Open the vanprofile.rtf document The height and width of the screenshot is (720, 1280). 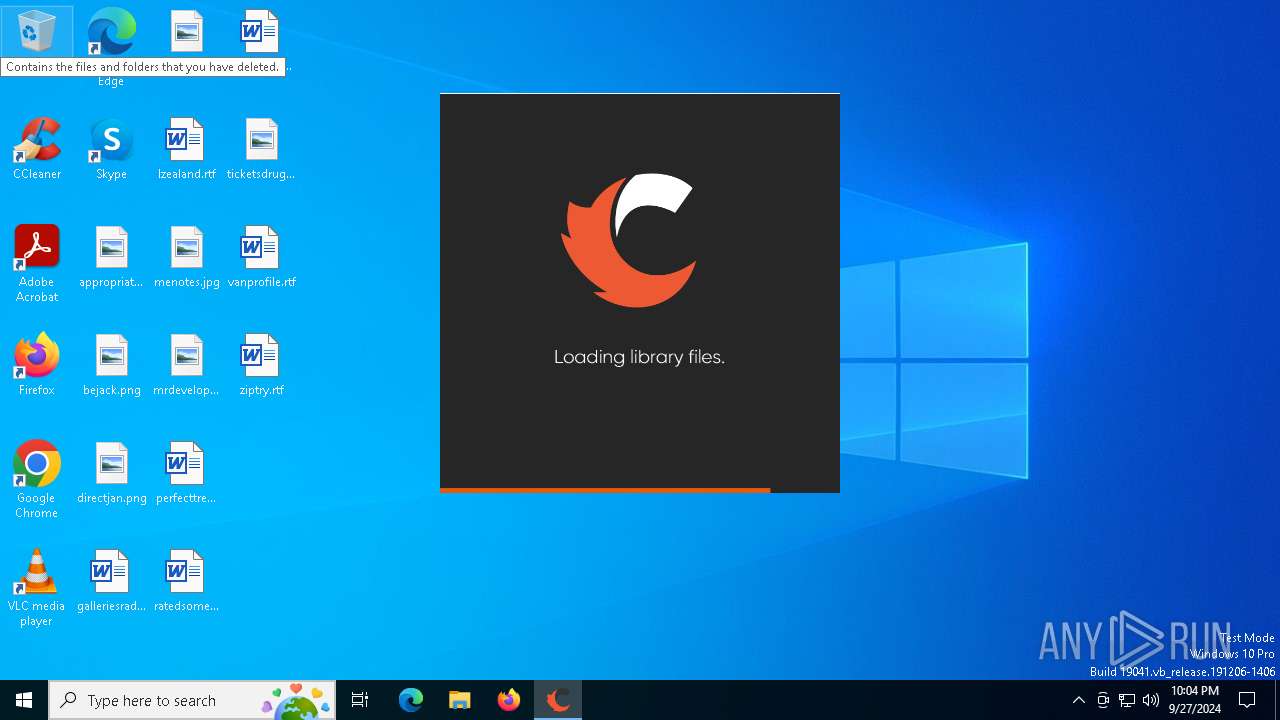point(261,257)
